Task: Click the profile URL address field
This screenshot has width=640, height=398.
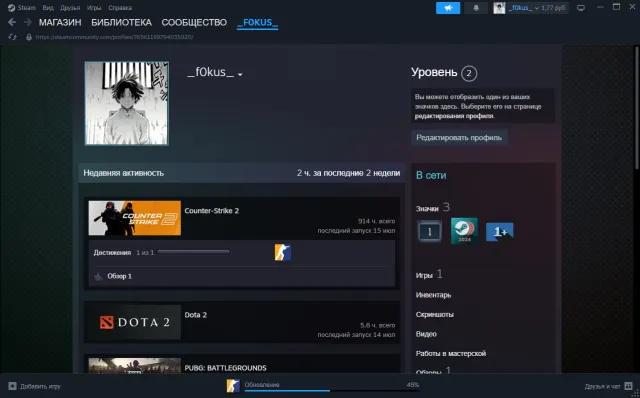Action: click(114, 37)
